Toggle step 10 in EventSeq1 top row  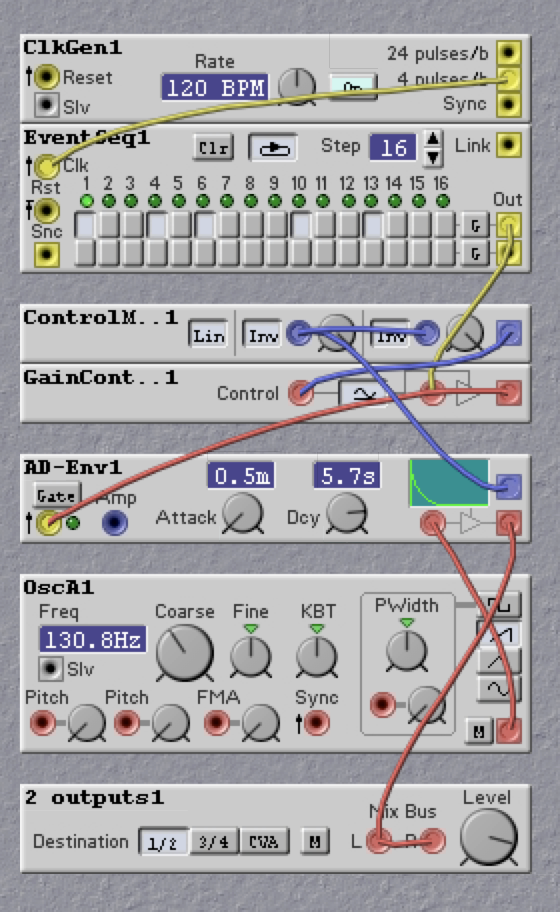coord(300,225)
